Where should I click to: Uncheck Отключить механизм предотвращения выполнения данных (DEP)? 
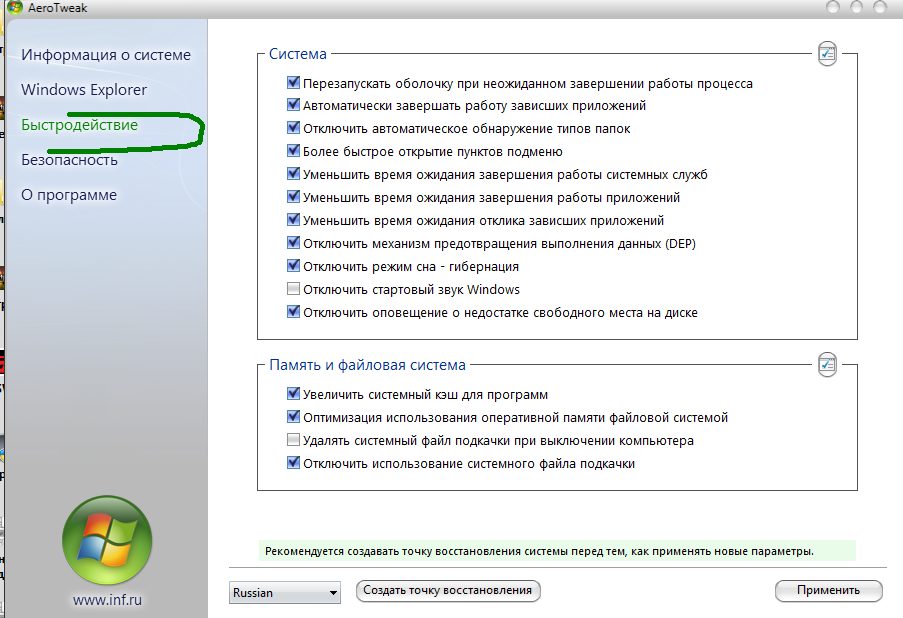(293, 242)
